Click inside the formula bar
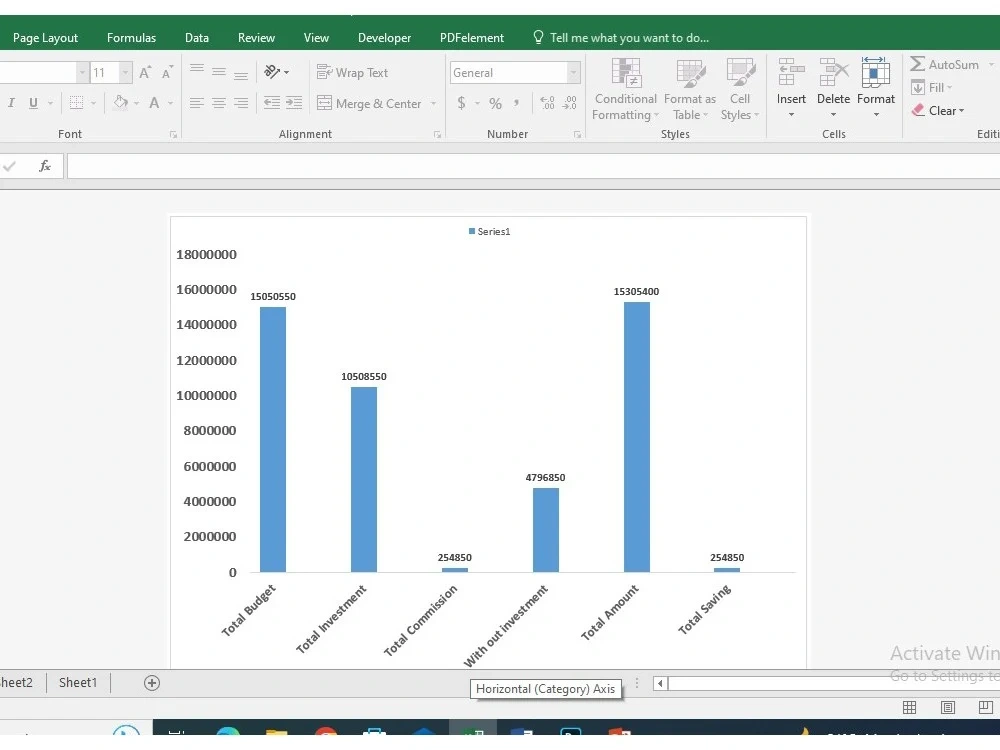The height and width of the screenshot is (750, 1000). coord(533,166)
